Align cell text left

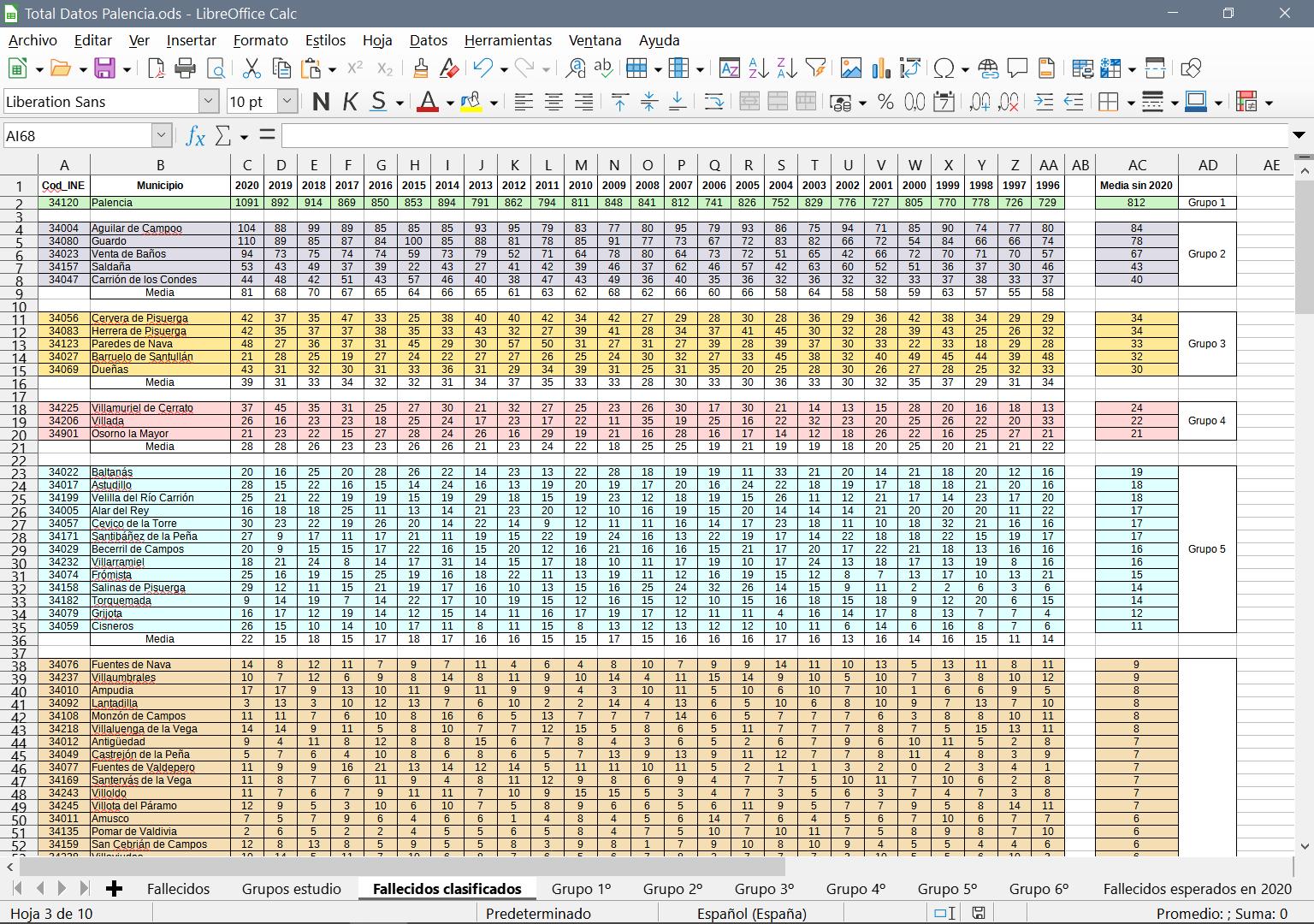point(524,102)
